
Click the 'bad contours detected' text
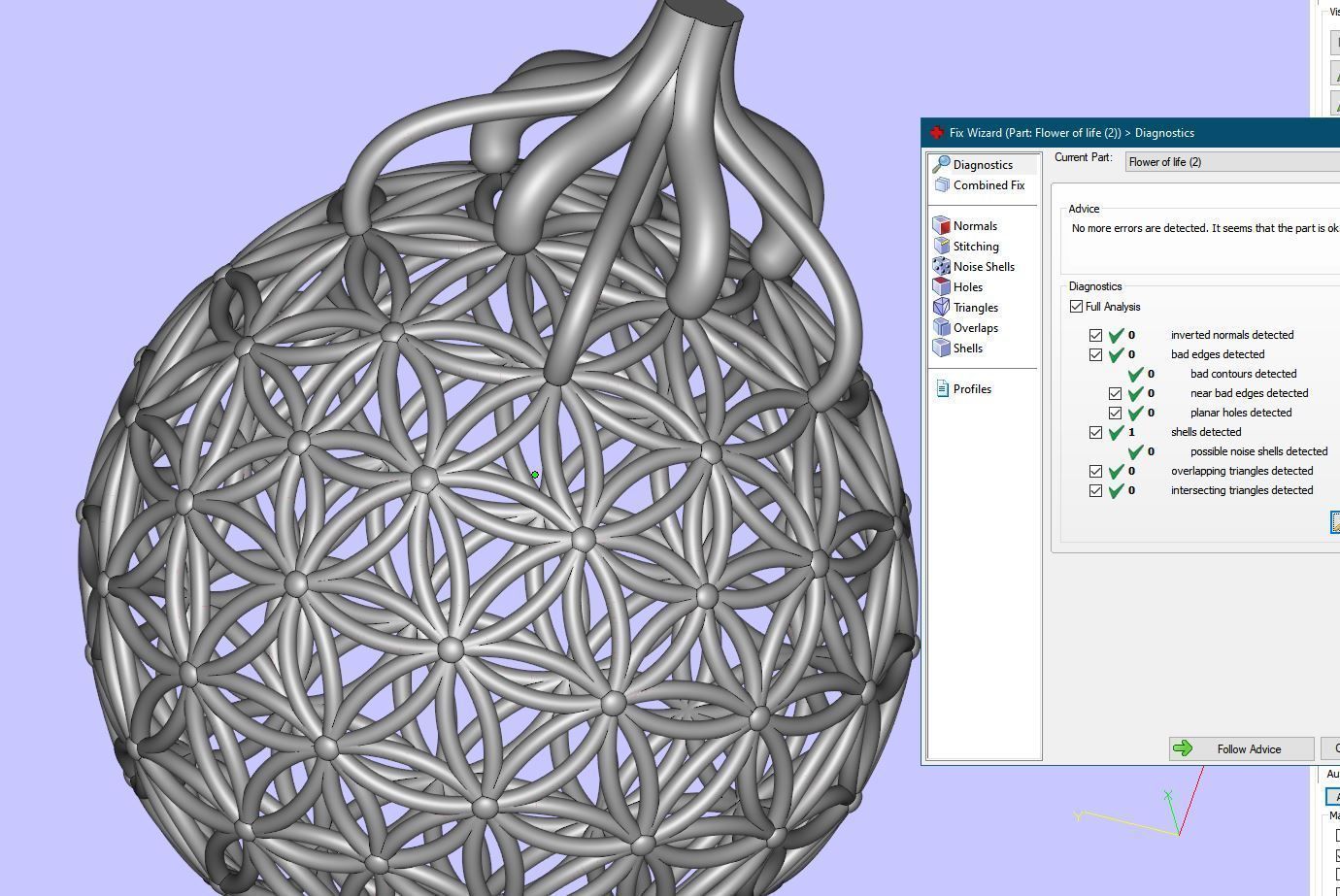point(1243,374)
